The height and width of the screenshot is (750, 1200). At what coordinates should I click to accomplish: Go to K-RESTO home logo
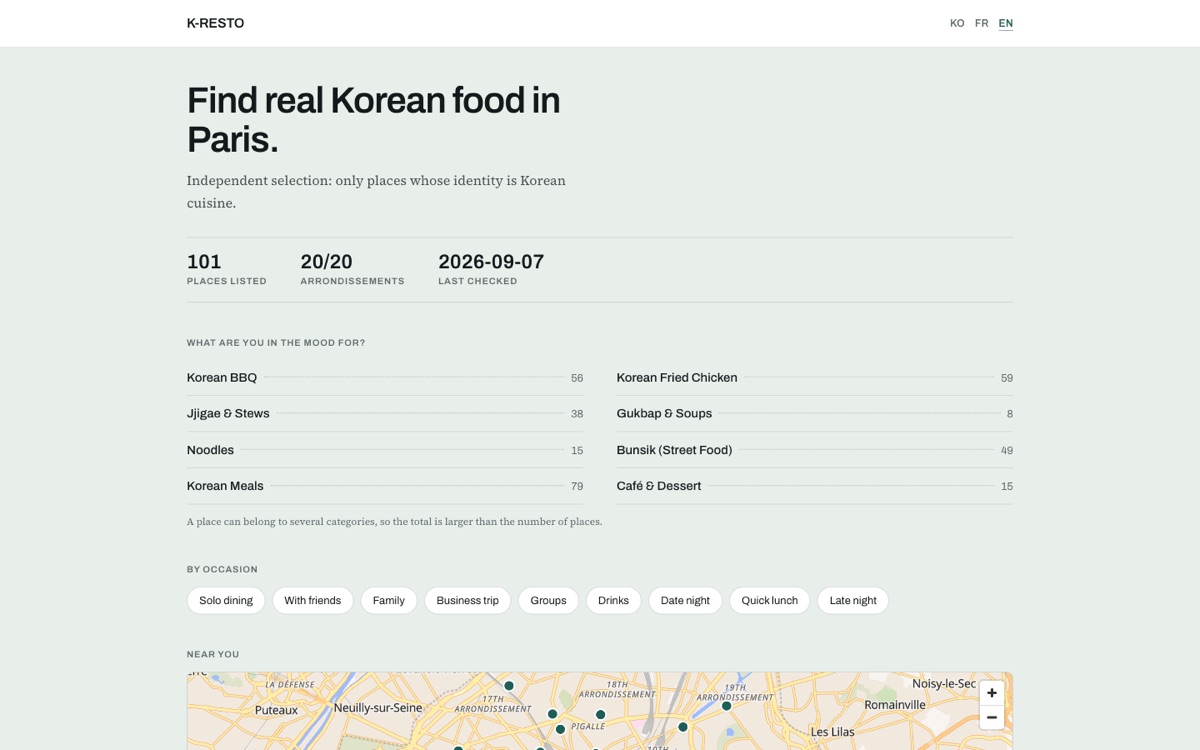coord(215,23)
